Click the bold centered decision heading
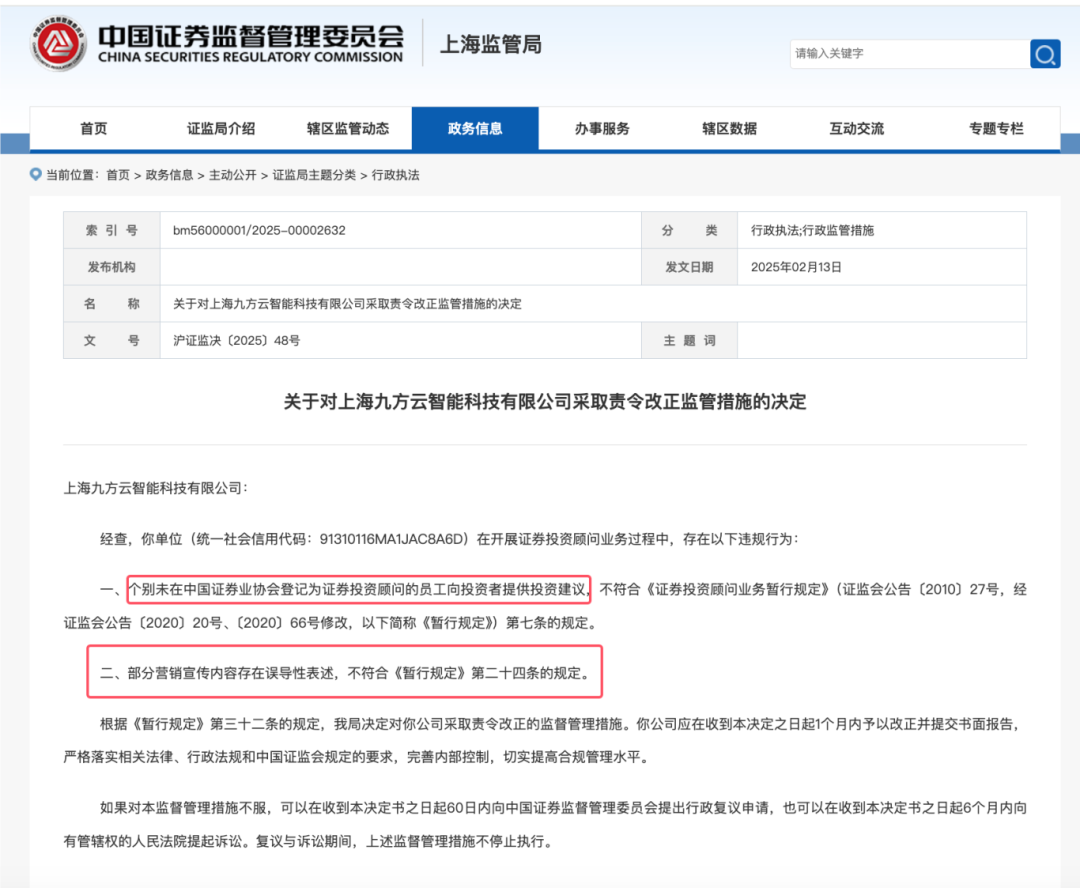 pos(545,402)
